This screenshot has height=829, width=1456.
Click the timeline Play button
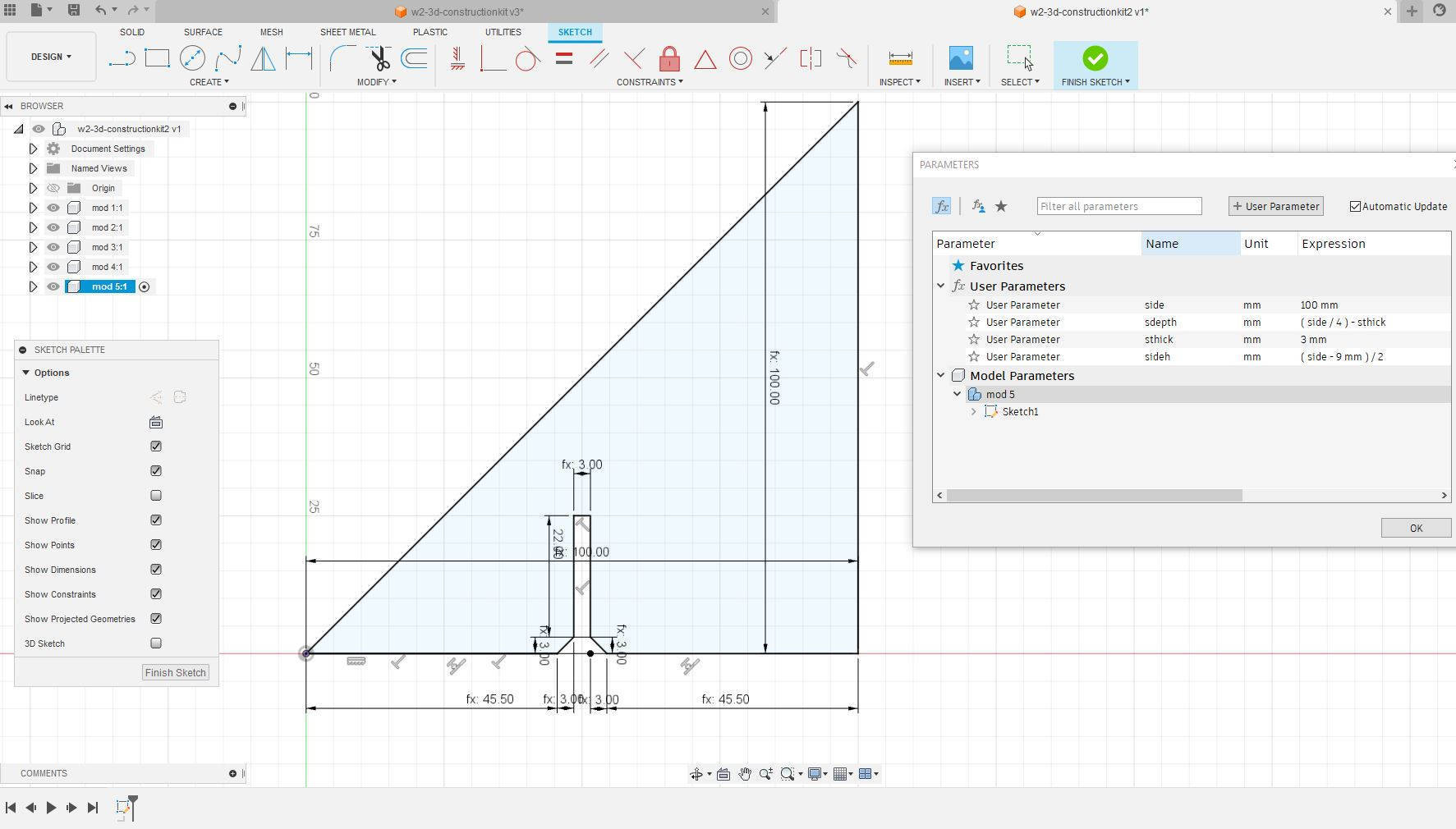click(51, 808)
